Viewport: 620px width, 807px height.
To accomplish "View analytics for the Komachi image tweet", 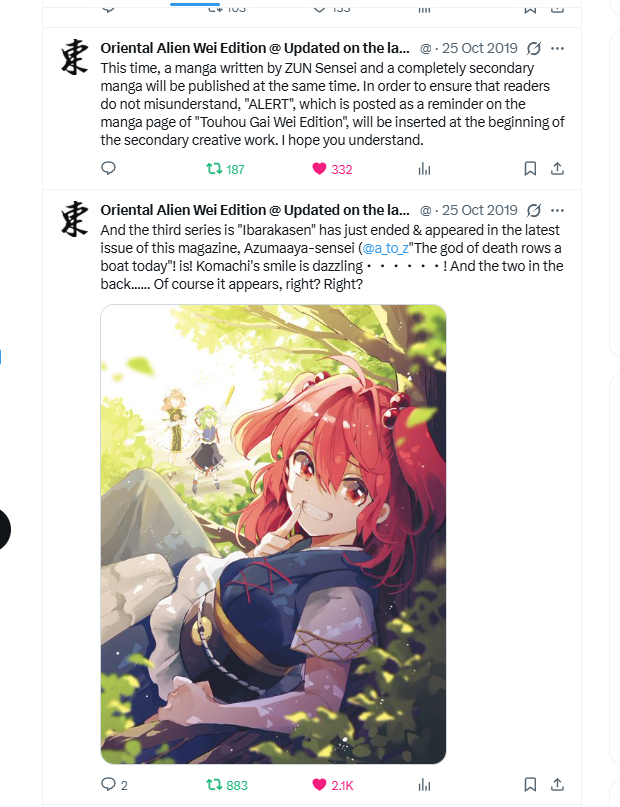I will pyautogui.click(x=424, y=785).
